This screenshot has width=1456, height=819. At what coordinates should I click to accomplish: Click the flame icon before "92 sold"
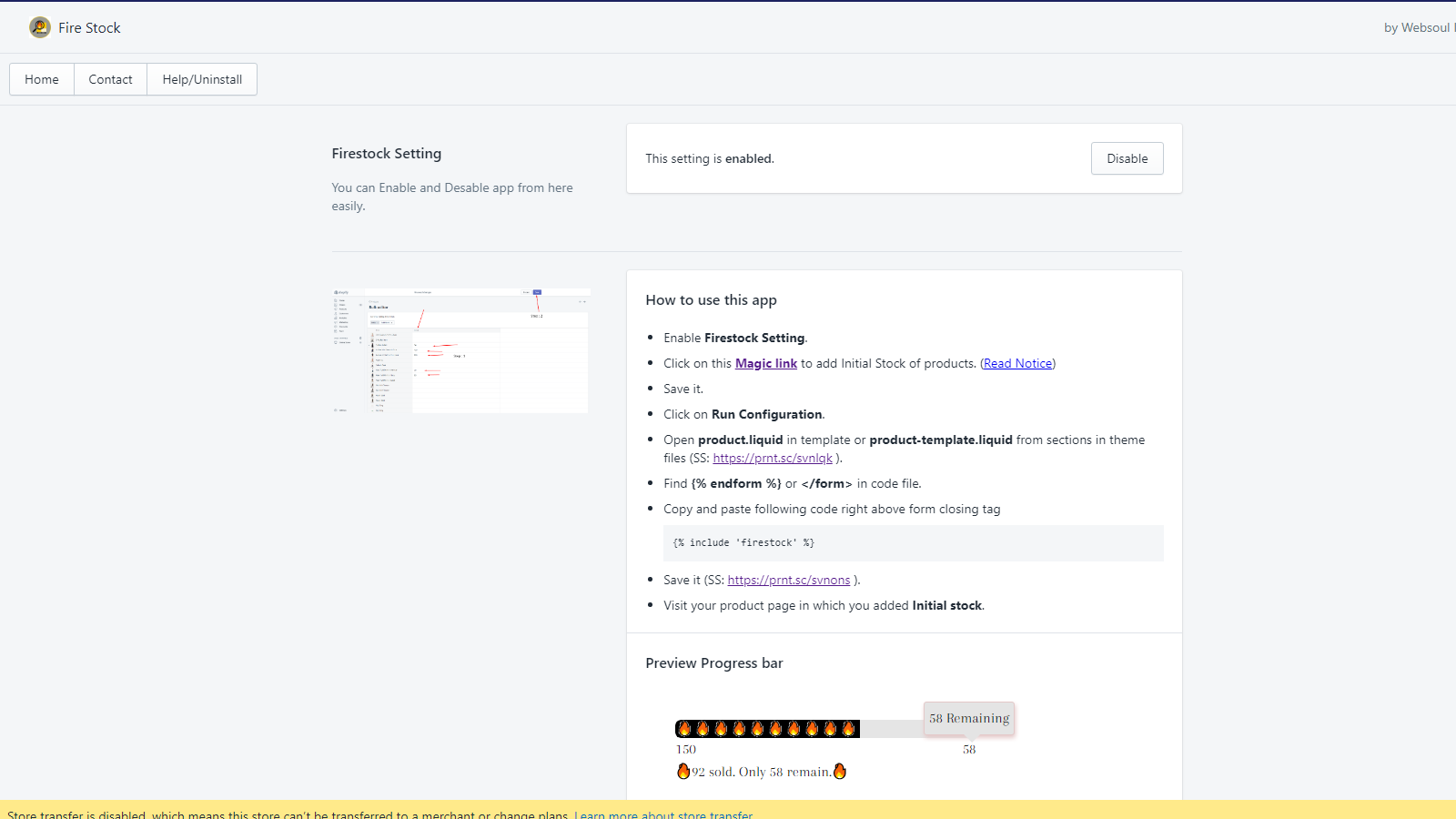(x=683, y=772)
